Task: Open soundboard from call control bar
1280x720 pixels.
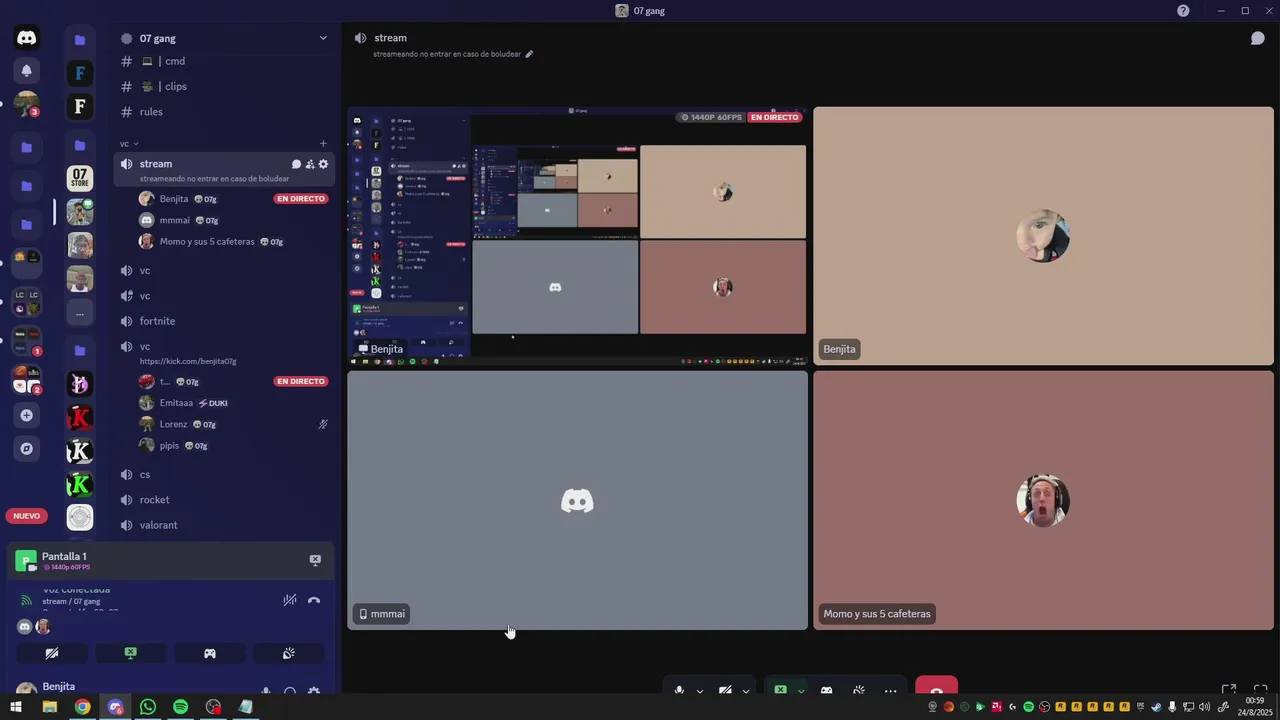Action: [858, 691]
